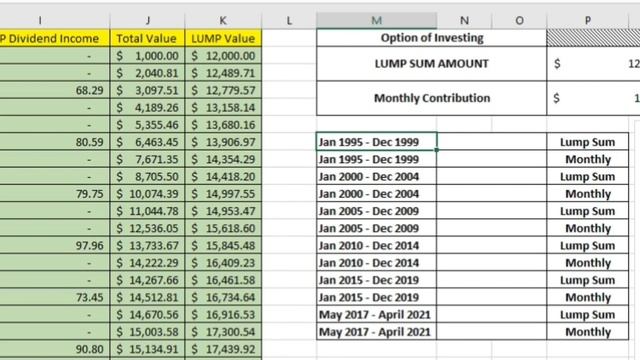640x360 pixels.
Task: Select Total Value cell $15,134.91
Action: (147, 349)
